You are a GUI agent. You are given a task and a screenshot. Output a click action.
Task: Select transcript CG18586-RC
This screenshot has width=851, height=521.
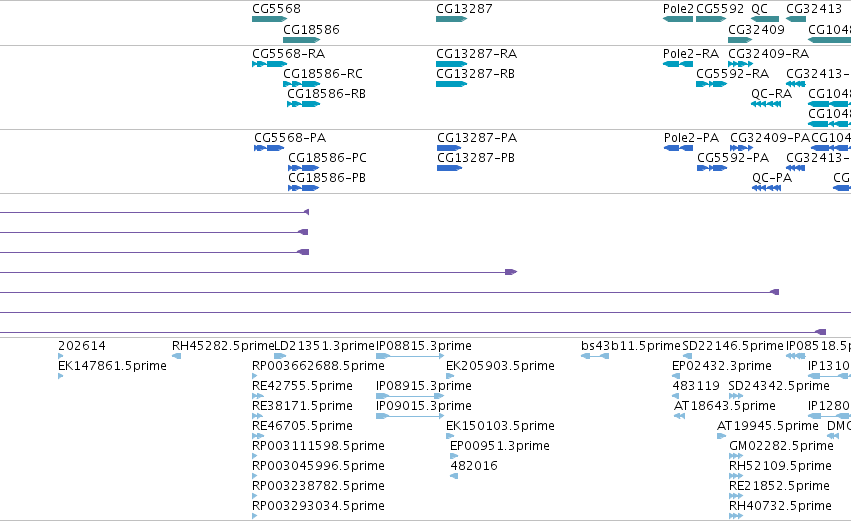click(x=323, y=74)
